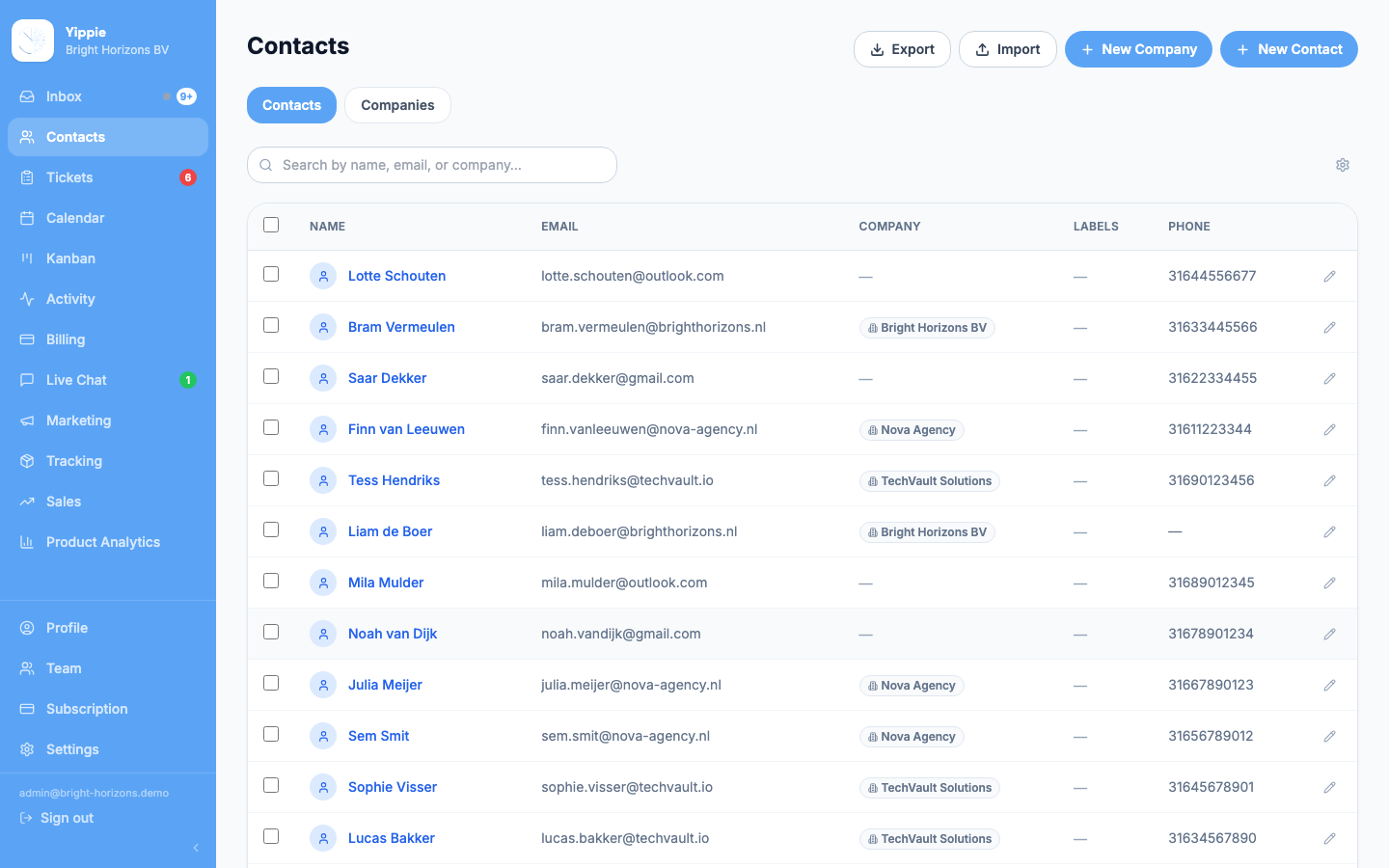This screenshot has height=868, width=1389.
Task: Click Tess Hendriks' TechVault Solutions tag
Action: click(929, 481)
